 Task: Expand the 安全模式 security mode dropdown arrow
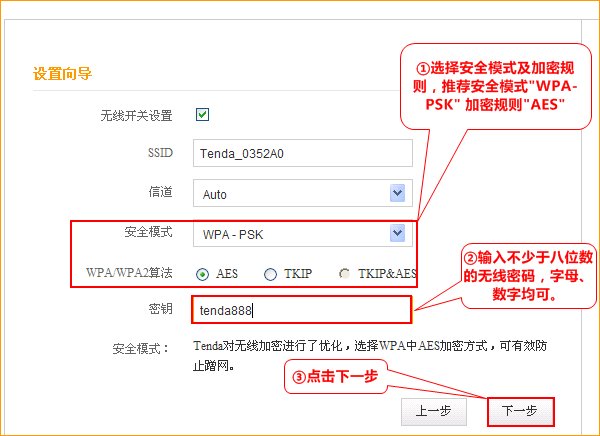click(x=397, y=233)
